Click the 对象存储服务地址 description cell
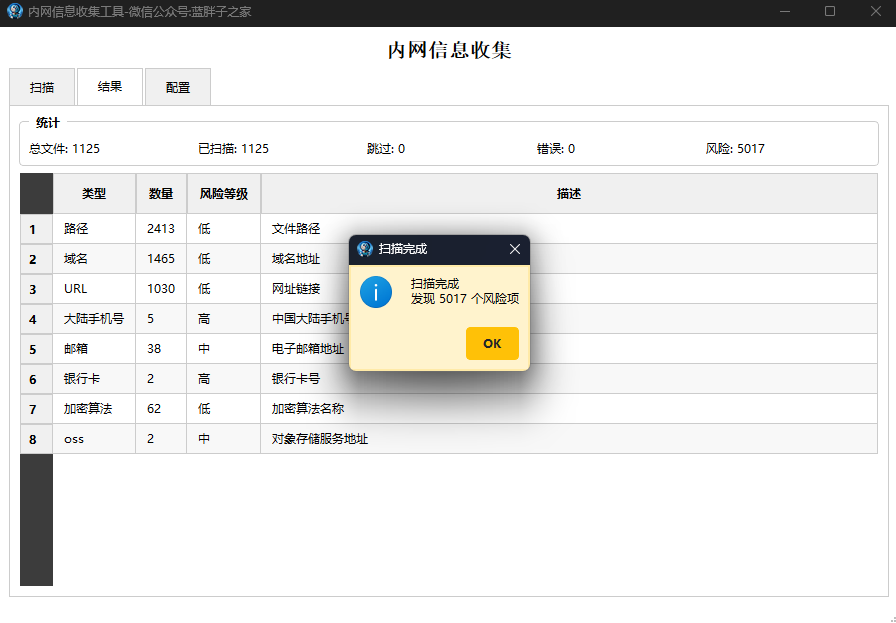This screenshot has width=896, height=623. [x=569, y=439]
